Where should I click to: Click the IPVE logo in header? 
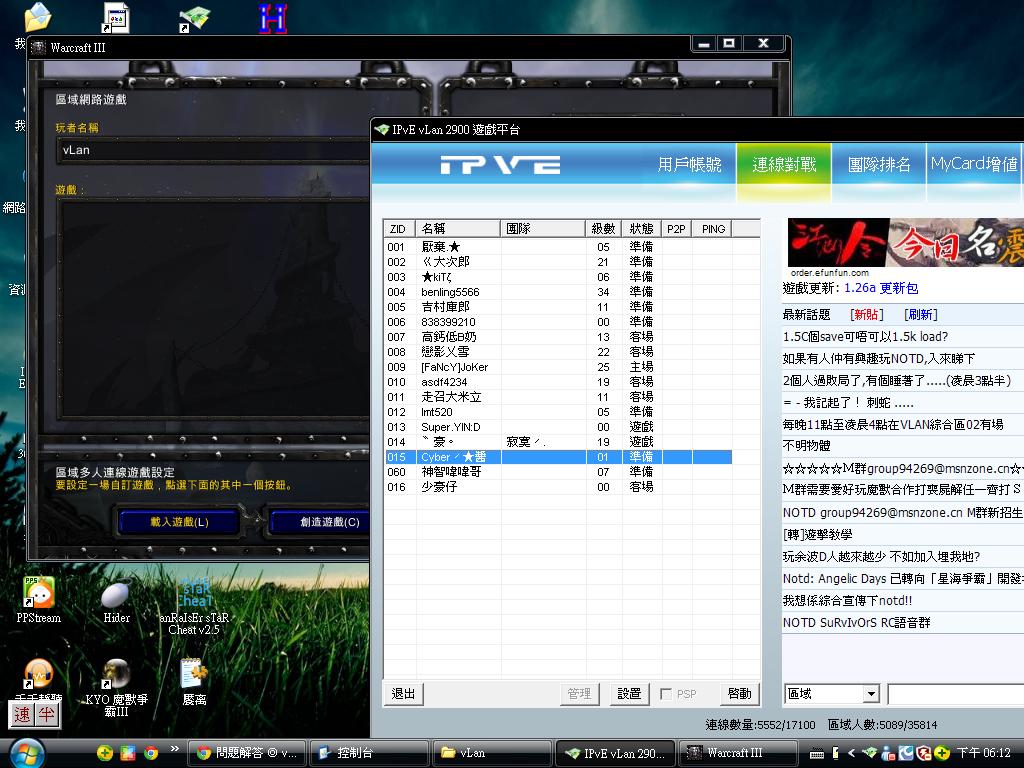[500, 165]
